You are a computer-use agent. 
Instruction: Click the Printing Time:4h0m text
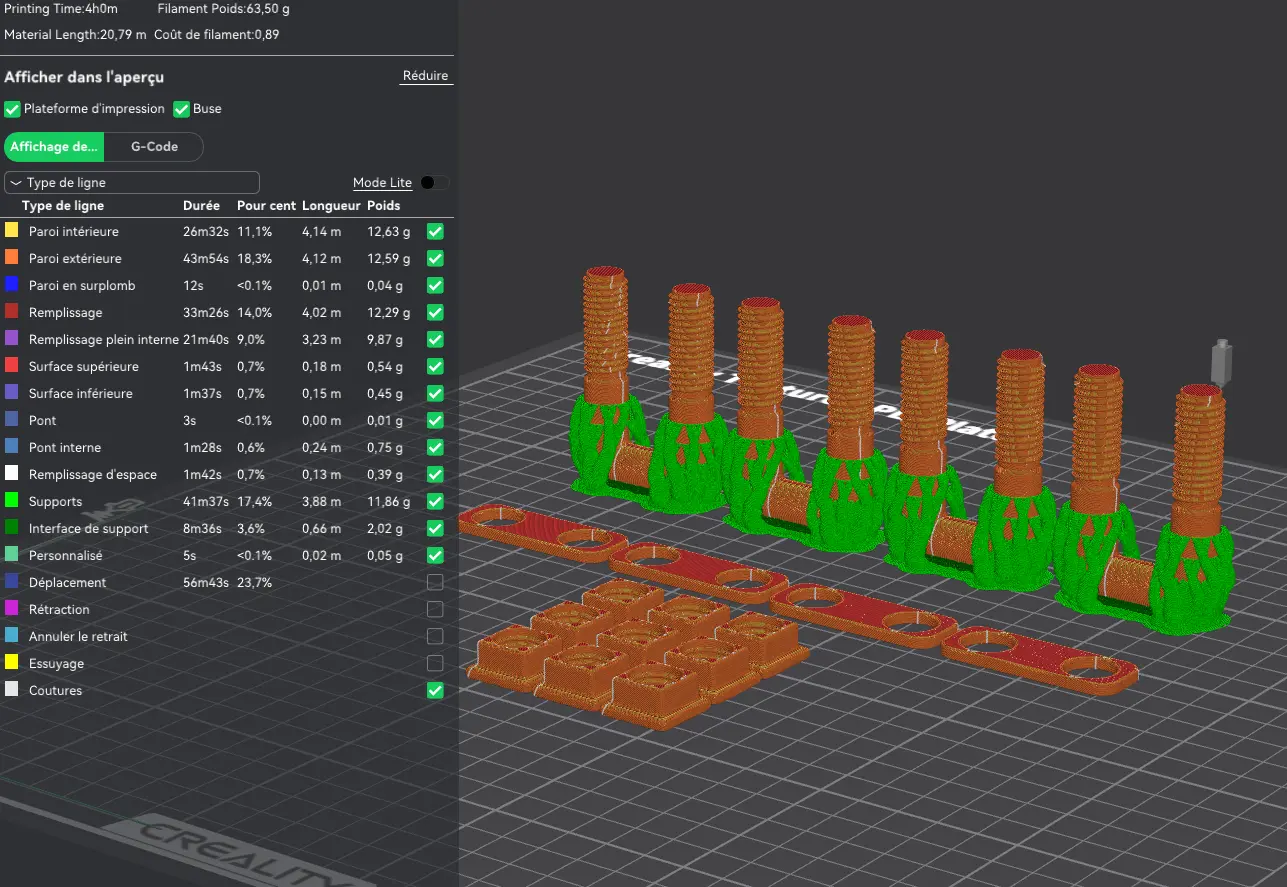[x=61, y=9]
